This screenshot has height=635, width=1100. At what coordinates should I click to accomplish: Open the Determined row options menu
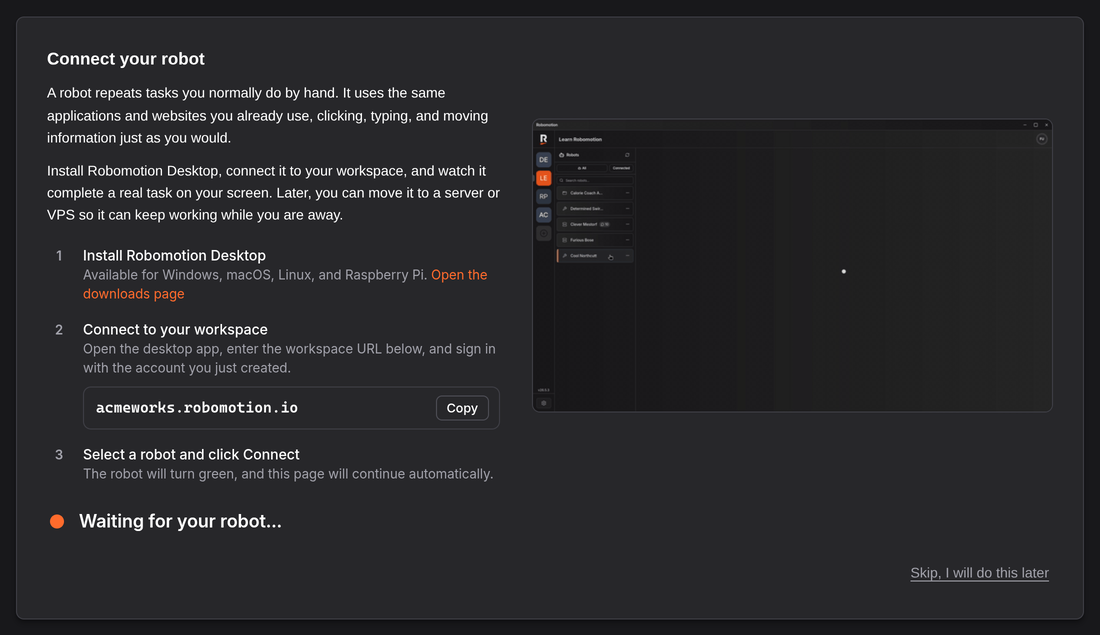point(627,208)
